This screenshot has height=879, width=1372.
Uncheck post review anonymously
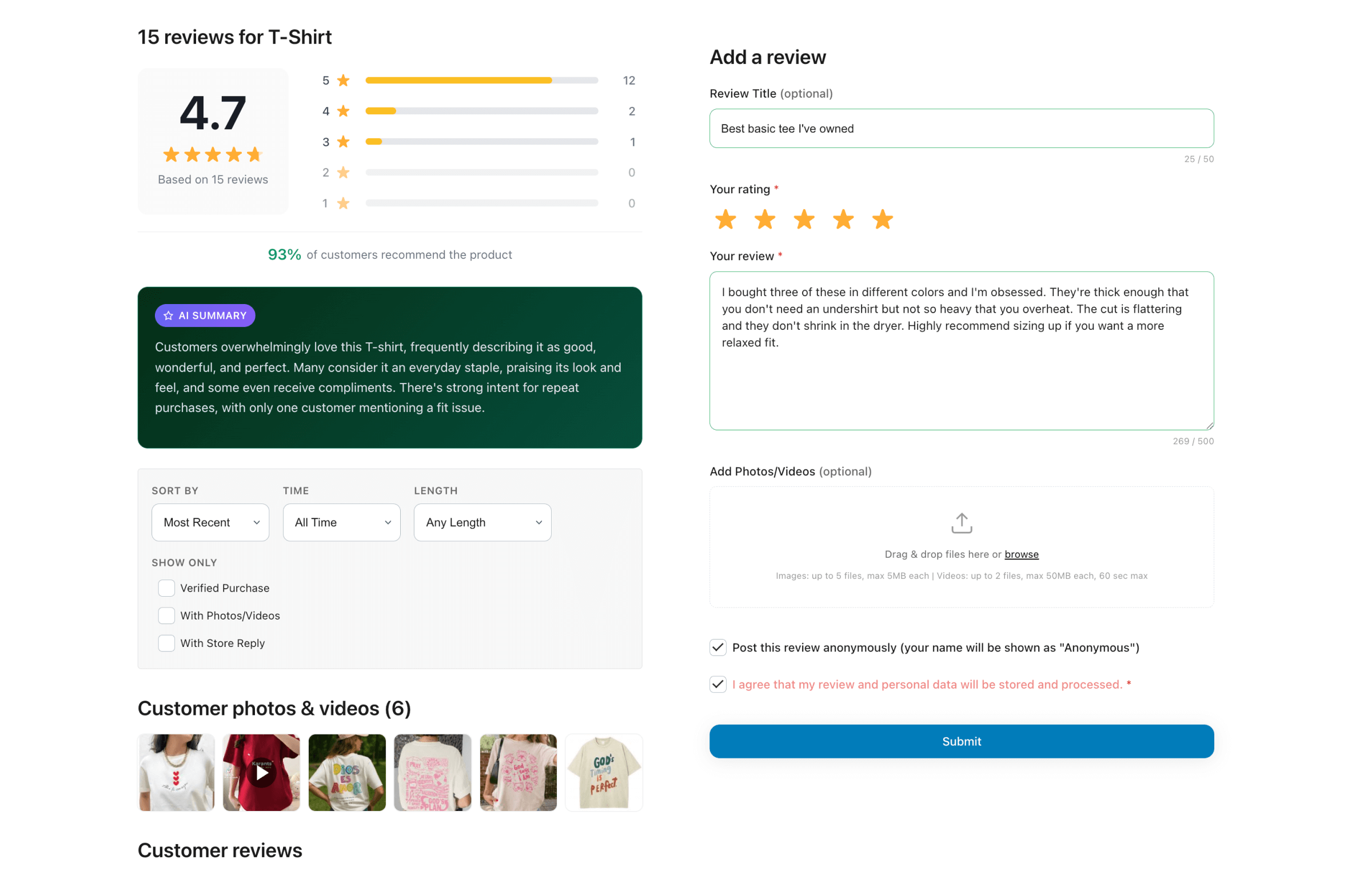point(717,647)
